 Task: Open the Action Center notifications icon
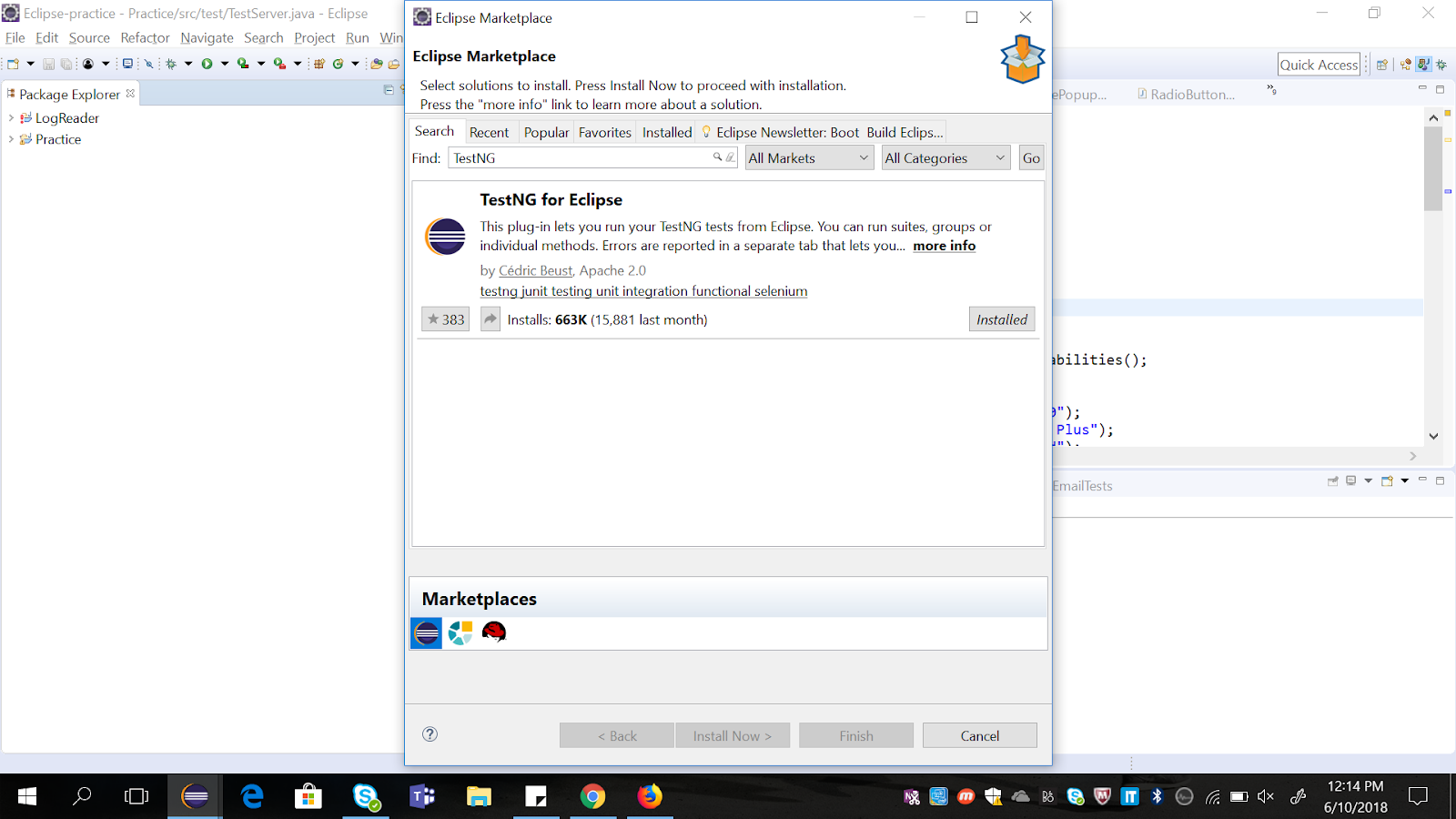tap(1418, 797)
